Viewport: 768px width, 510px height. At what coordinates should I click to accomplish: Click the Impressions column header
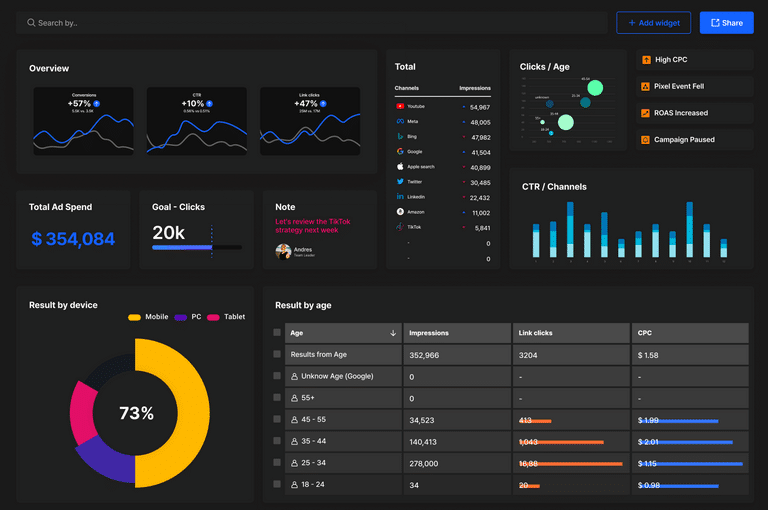pyautogui.click(x=429, y=333)
